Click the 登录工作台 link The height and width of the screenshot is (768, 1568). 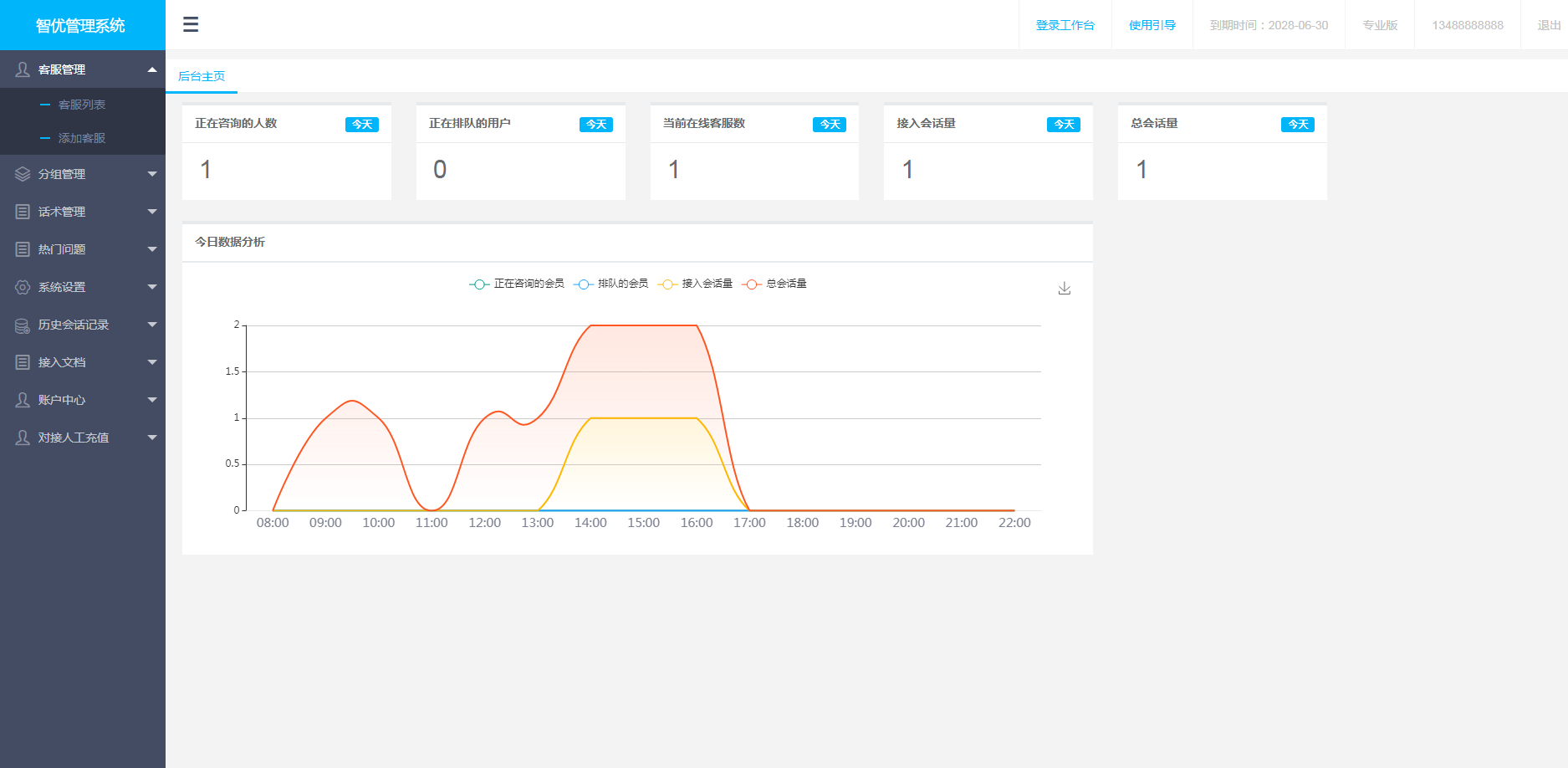coord(1065,25)
